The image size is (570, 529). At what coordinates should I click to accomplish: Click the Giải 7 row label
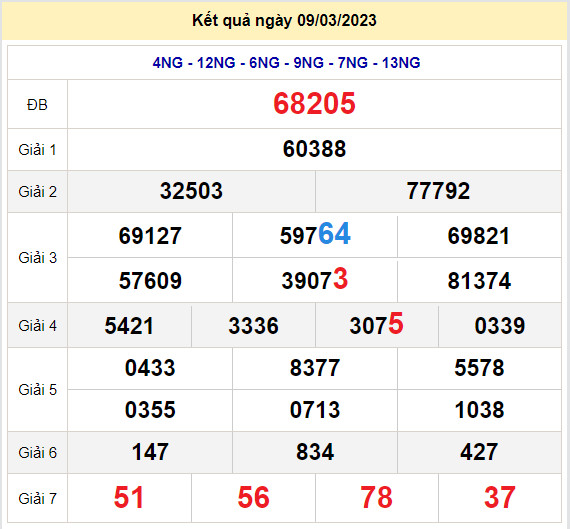pos(37,498)
